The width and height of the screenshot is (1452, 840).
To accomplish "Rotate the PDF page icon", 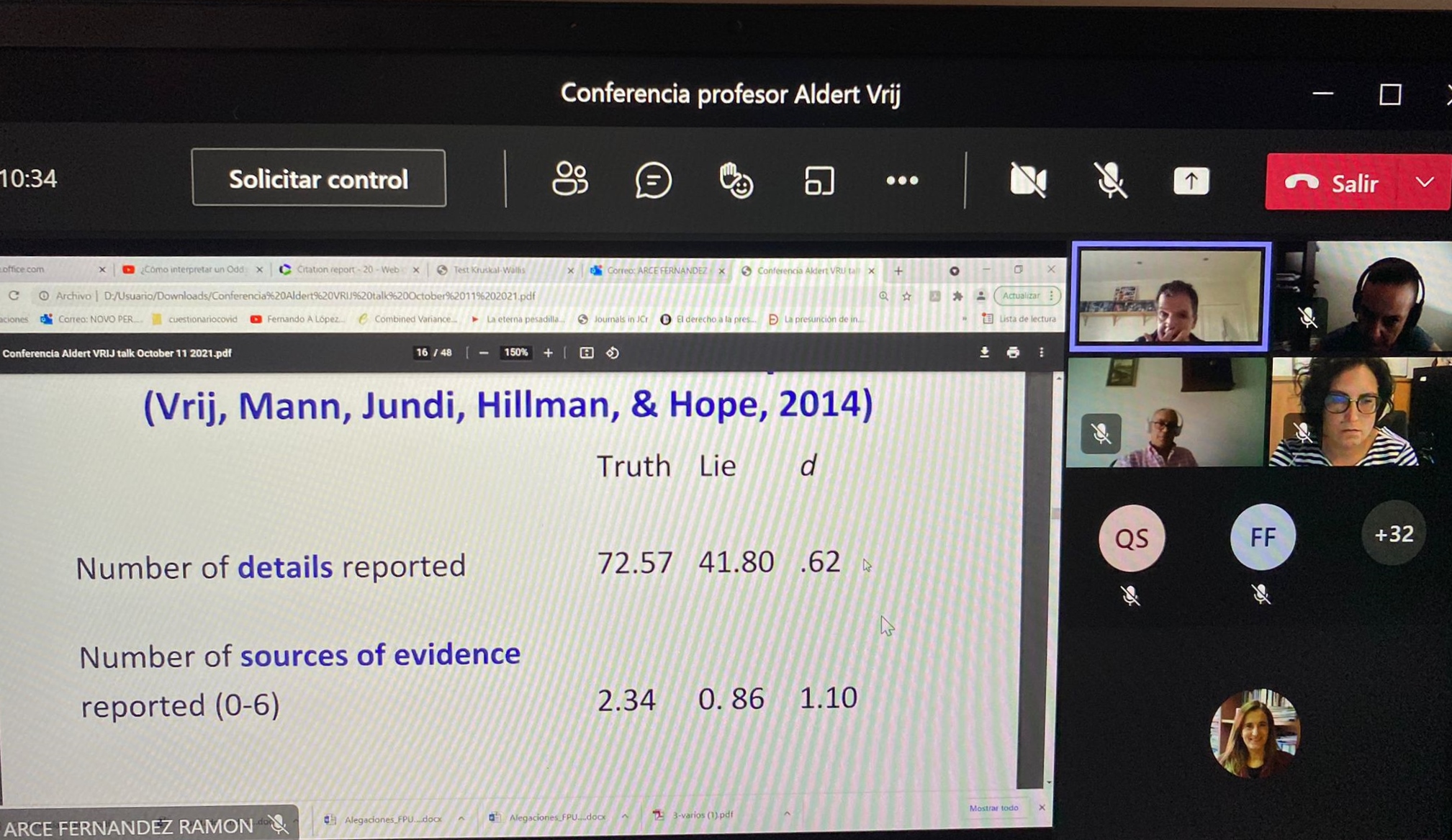I will coord(613,353).
